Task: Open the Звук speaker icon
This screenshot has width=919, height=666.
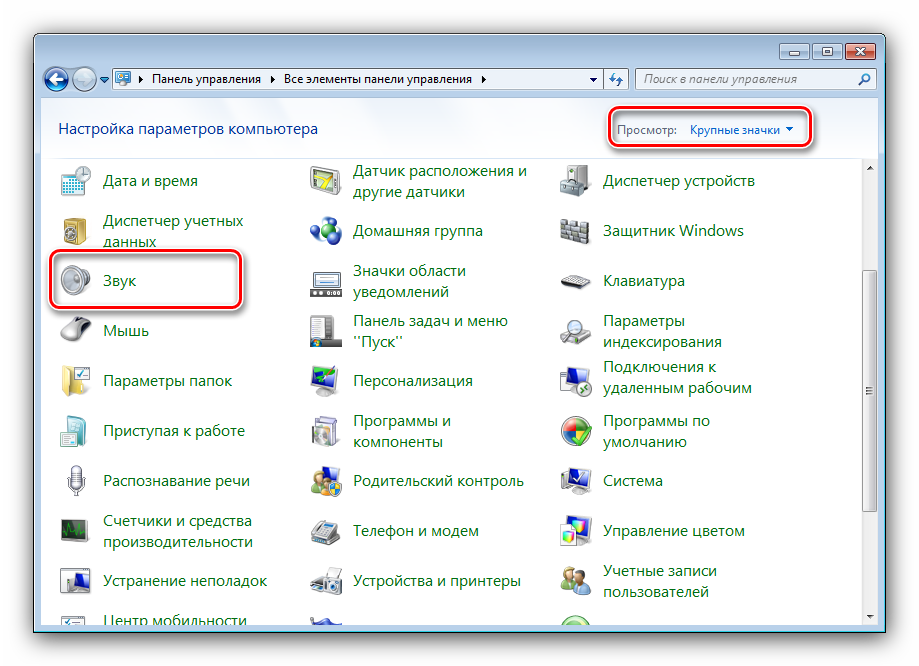Action: click(x=76, y=281)
